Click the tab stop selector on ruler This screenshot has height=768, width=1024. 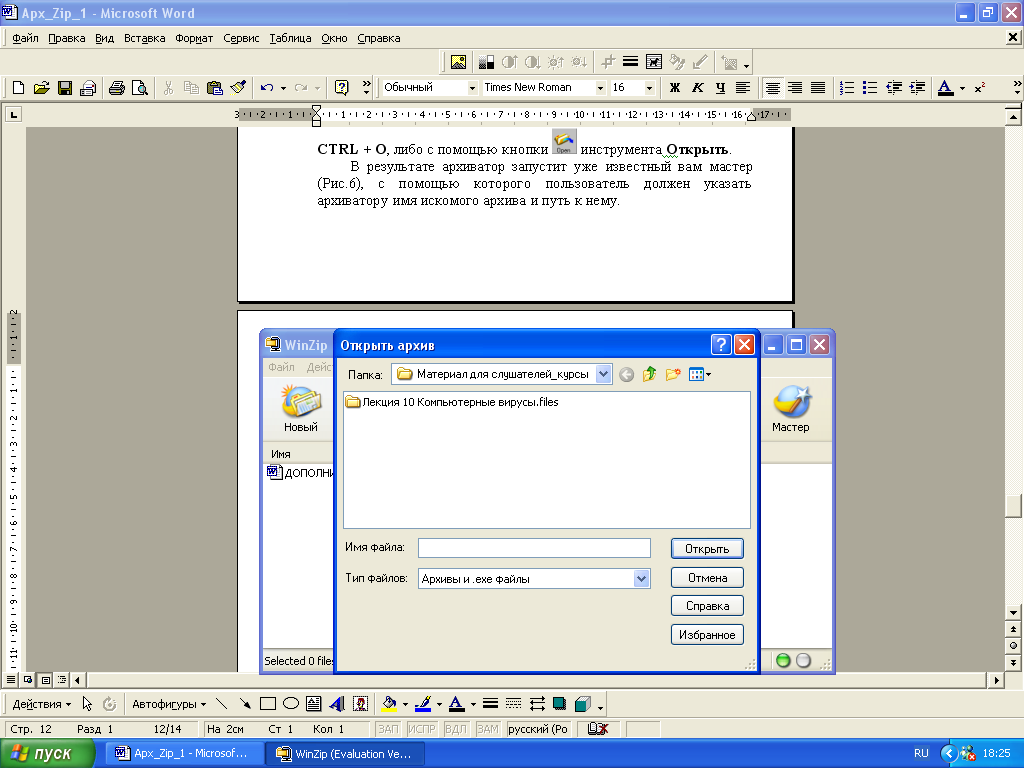(13, 115)
